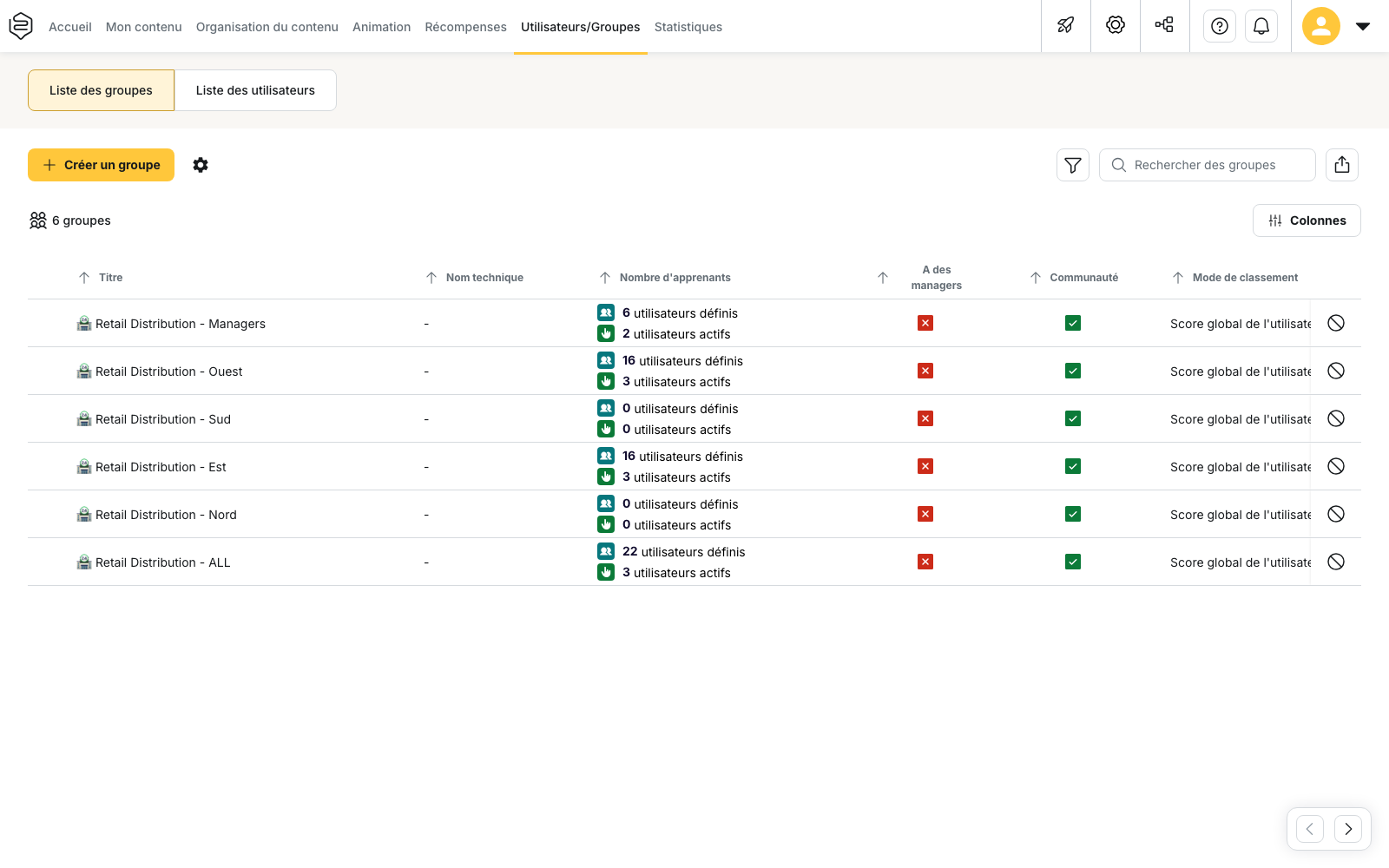Toggle Communauté checkbox for Managers group
The image size is (1389, 868).
coord(1073,323)
